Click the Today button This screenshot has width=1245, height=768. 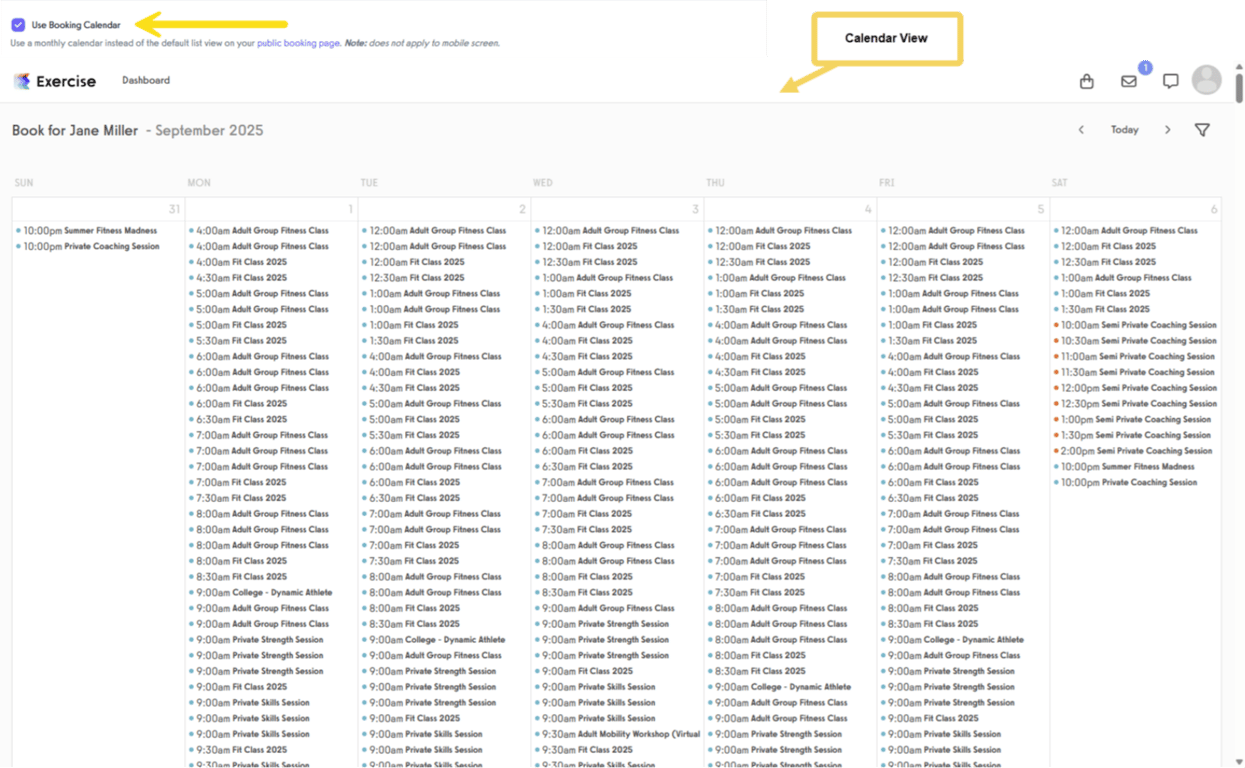[x=1124, y=129]
